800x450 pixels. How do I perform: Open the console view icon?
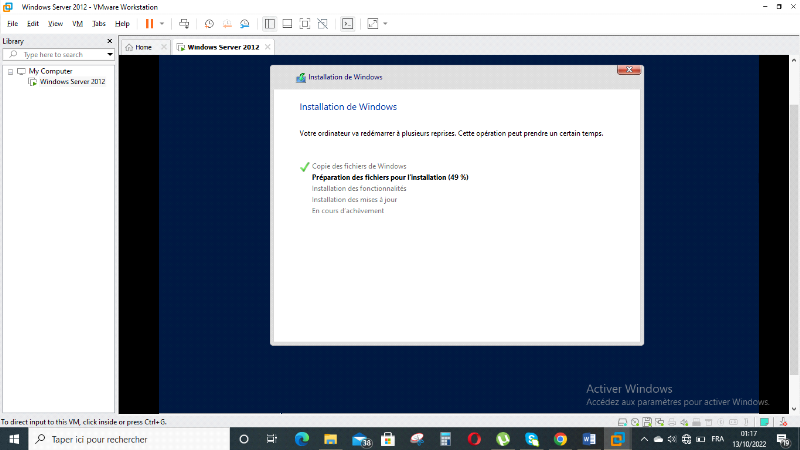click(x=347, y=23)
